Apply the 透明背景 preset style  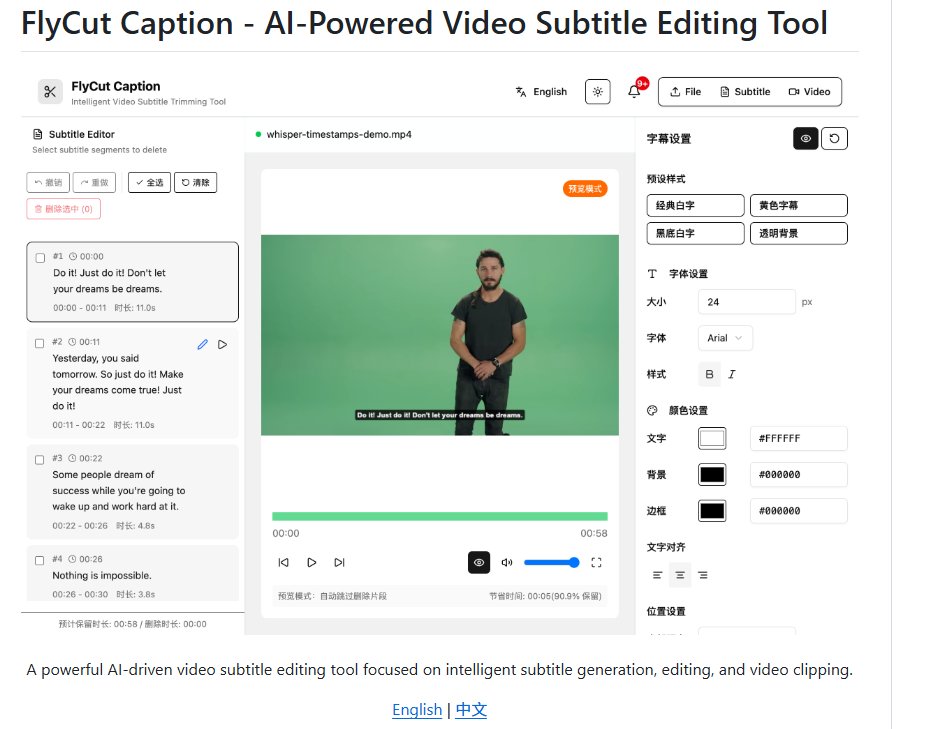799,233
